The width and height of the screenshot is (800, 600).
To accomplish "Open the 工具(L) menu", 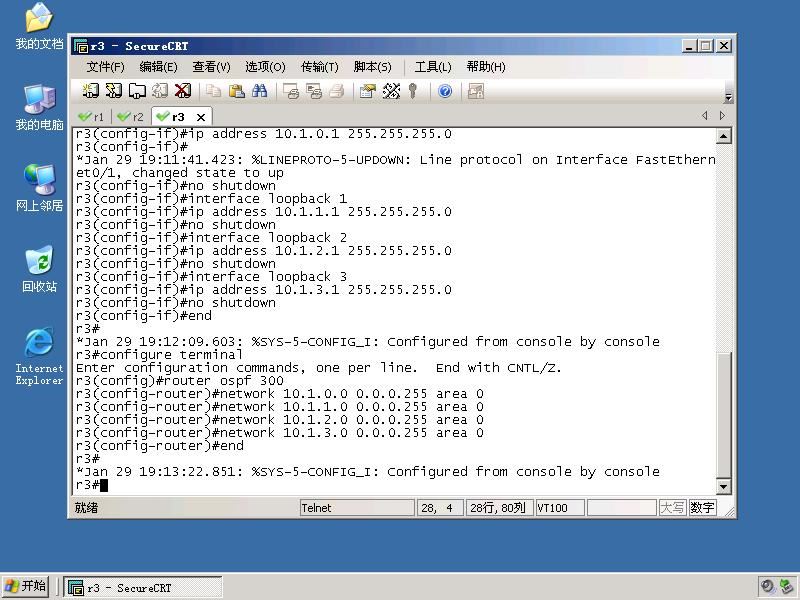I will pos(433,67).
